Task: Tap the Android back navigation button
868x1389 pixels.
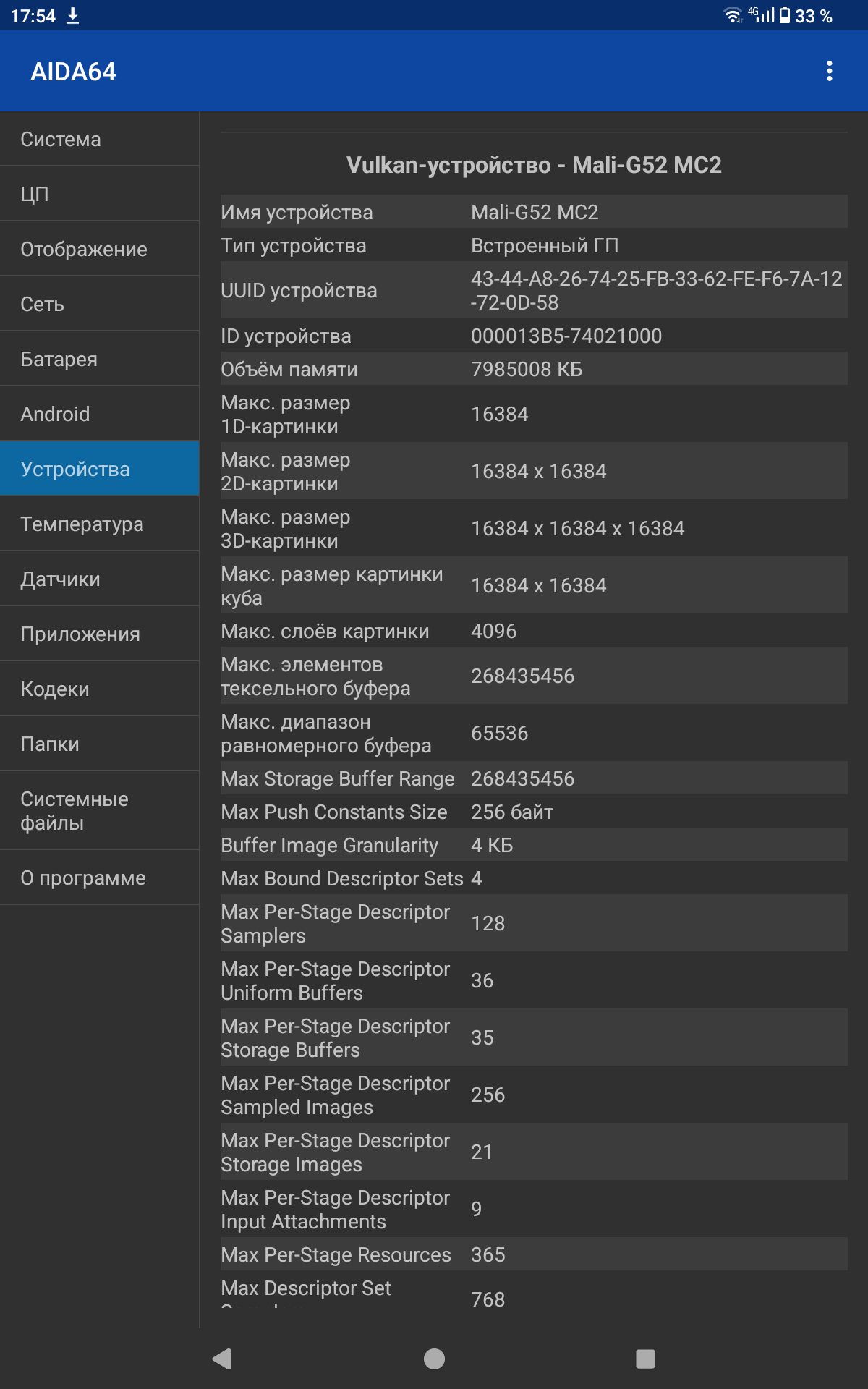Action: click(x=222, y=1359)
